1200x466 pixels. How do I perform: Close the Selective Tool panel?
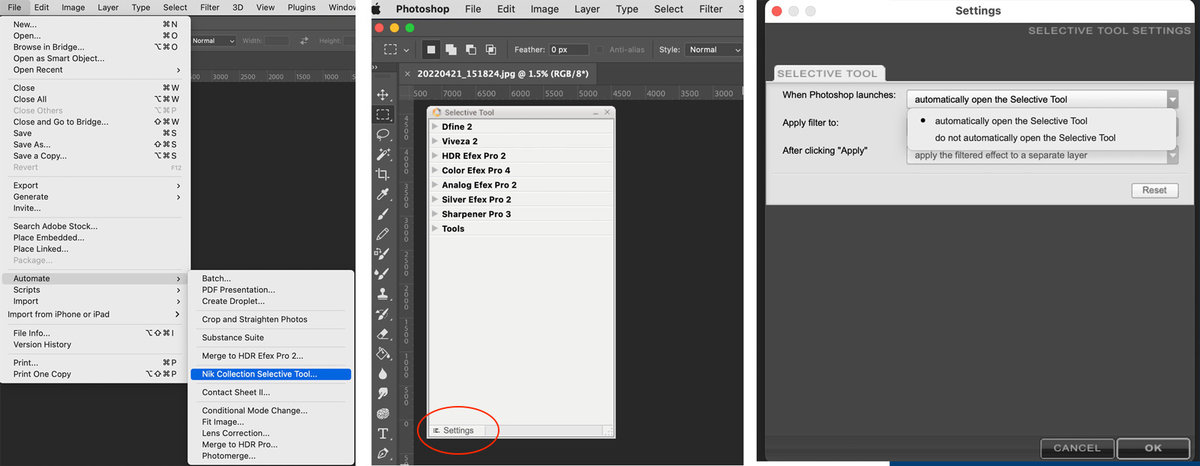tap(607, 113)
